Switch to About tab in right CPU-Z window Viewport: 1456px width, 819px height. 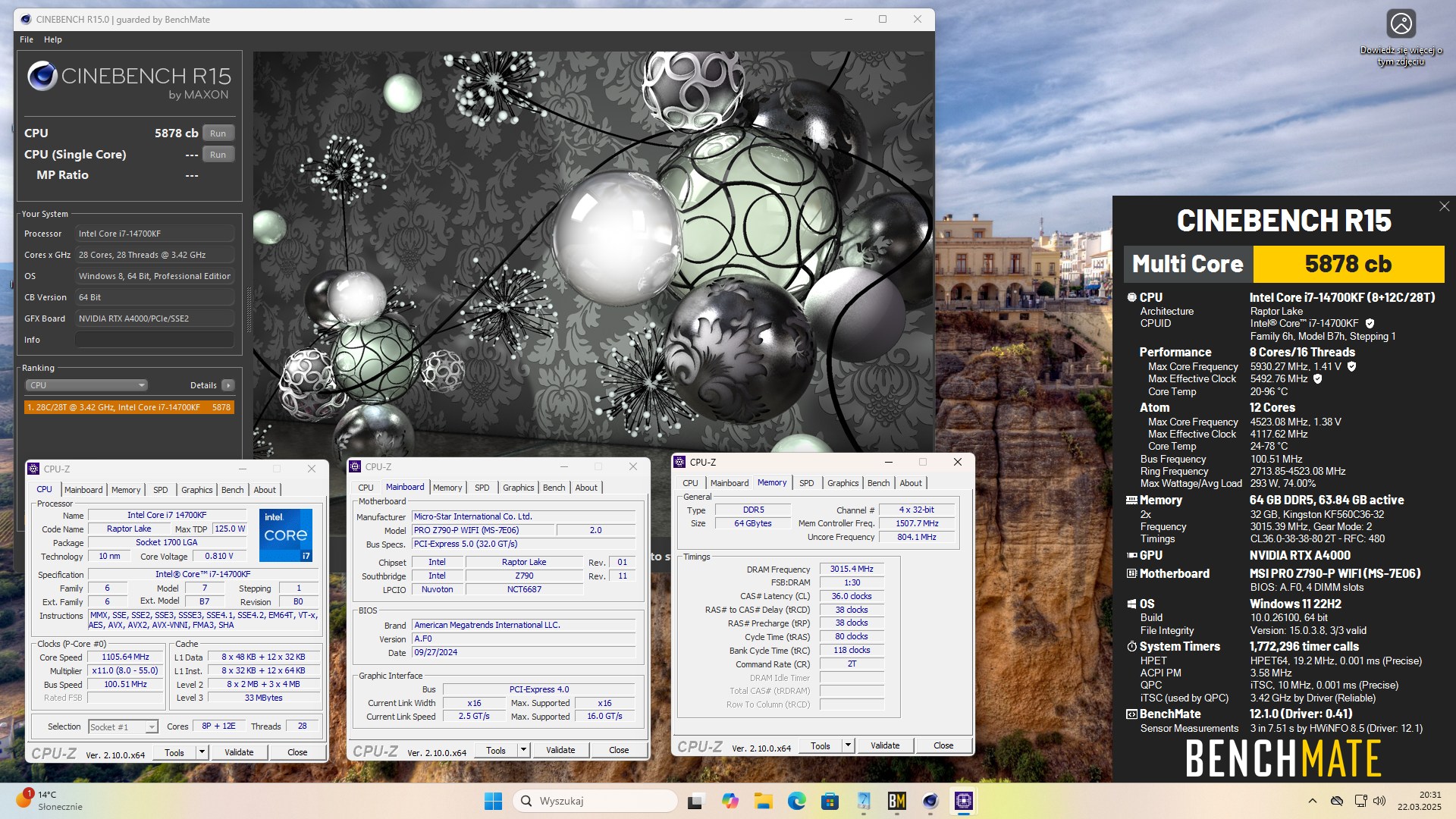point(911,483)
